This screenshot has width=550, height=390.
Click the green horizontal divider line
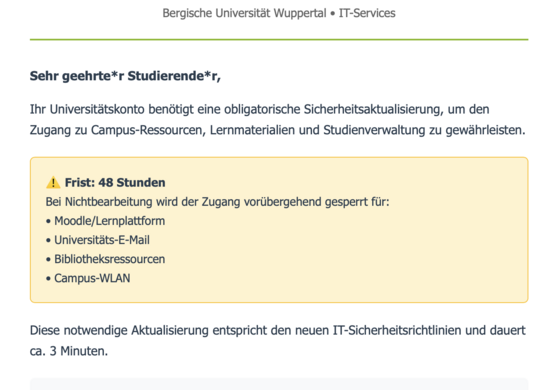pyautogui.click(x=279, y=40)
